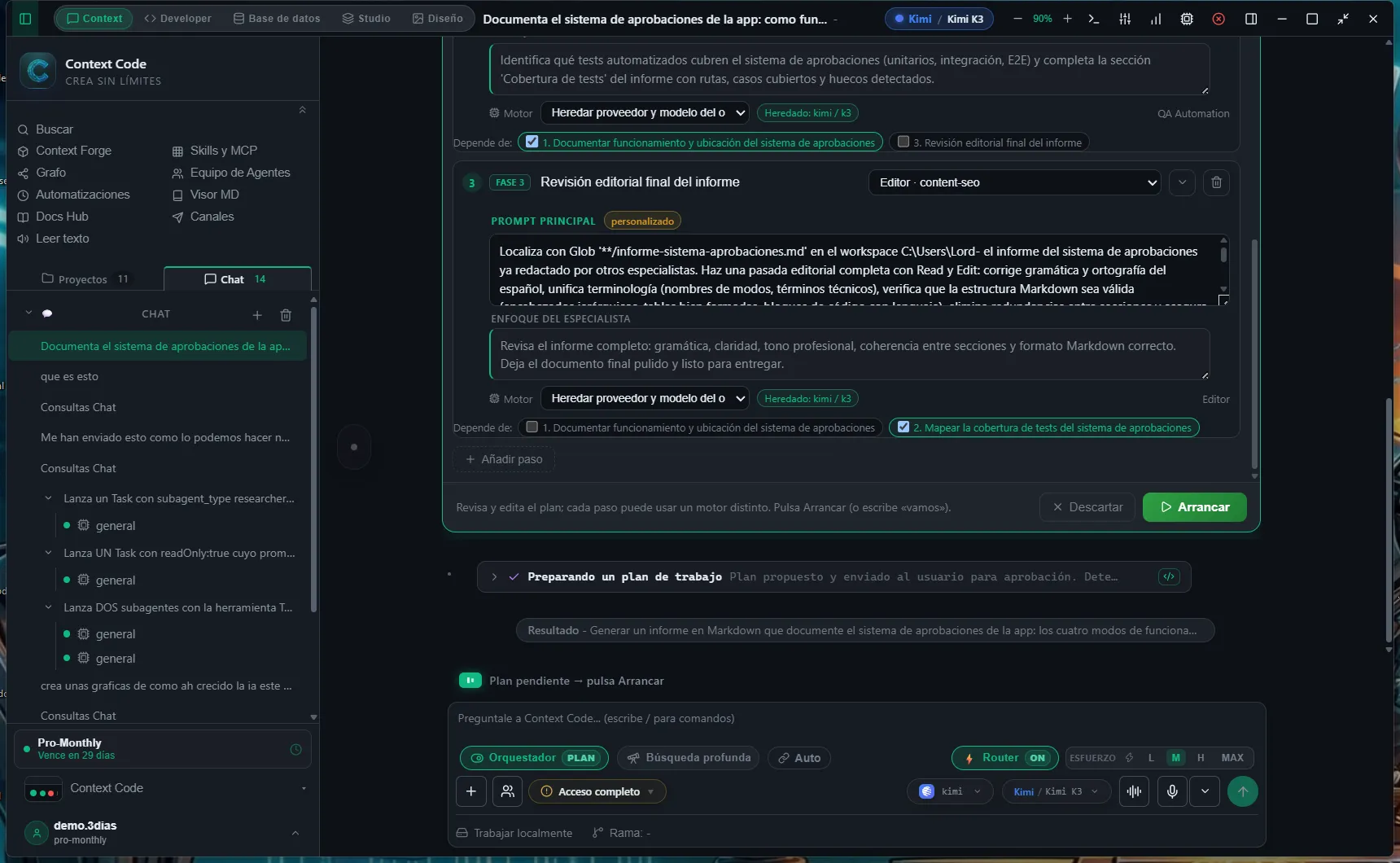
Task: Toggle the Router ON switch
Action: pos(1005,758)
